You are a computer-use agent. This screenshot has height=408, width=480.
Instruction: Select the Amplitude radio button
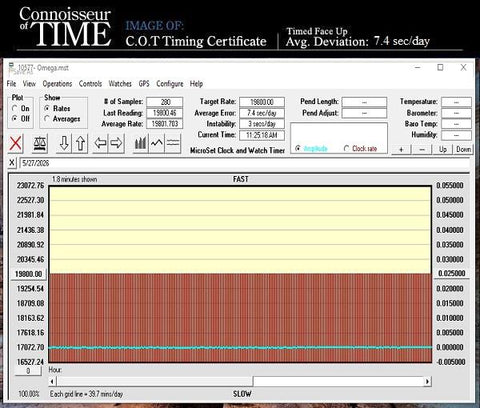coord(298,148)
